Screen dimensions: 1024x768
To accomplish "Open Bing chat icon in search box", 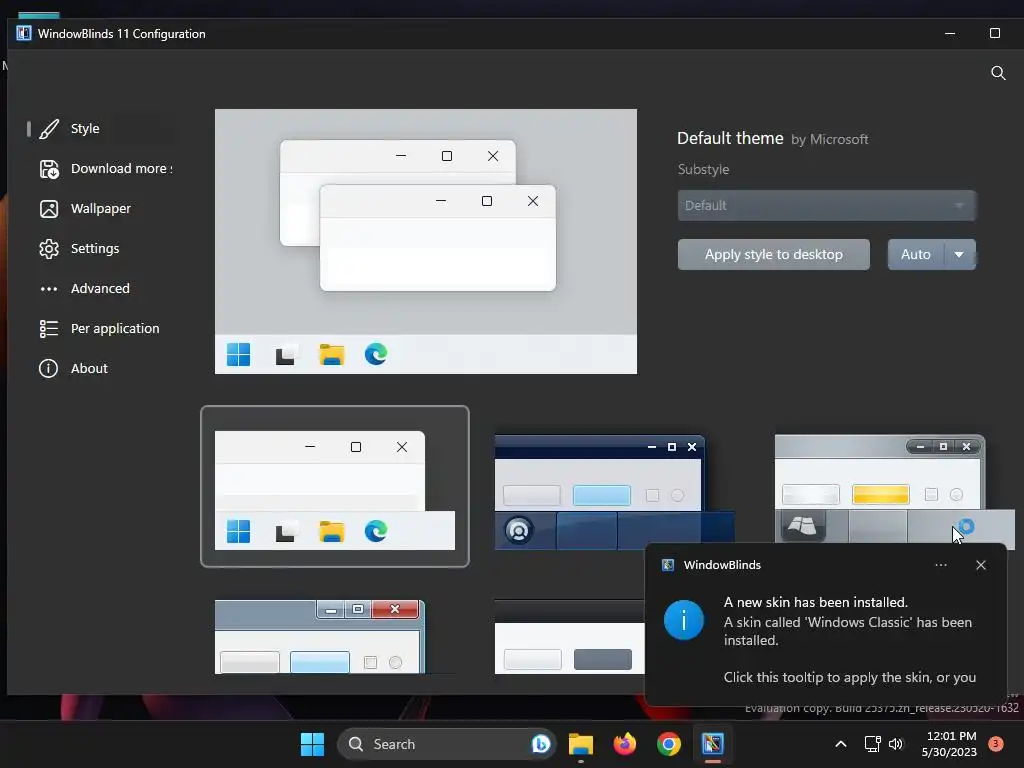I will pos(541,744).
